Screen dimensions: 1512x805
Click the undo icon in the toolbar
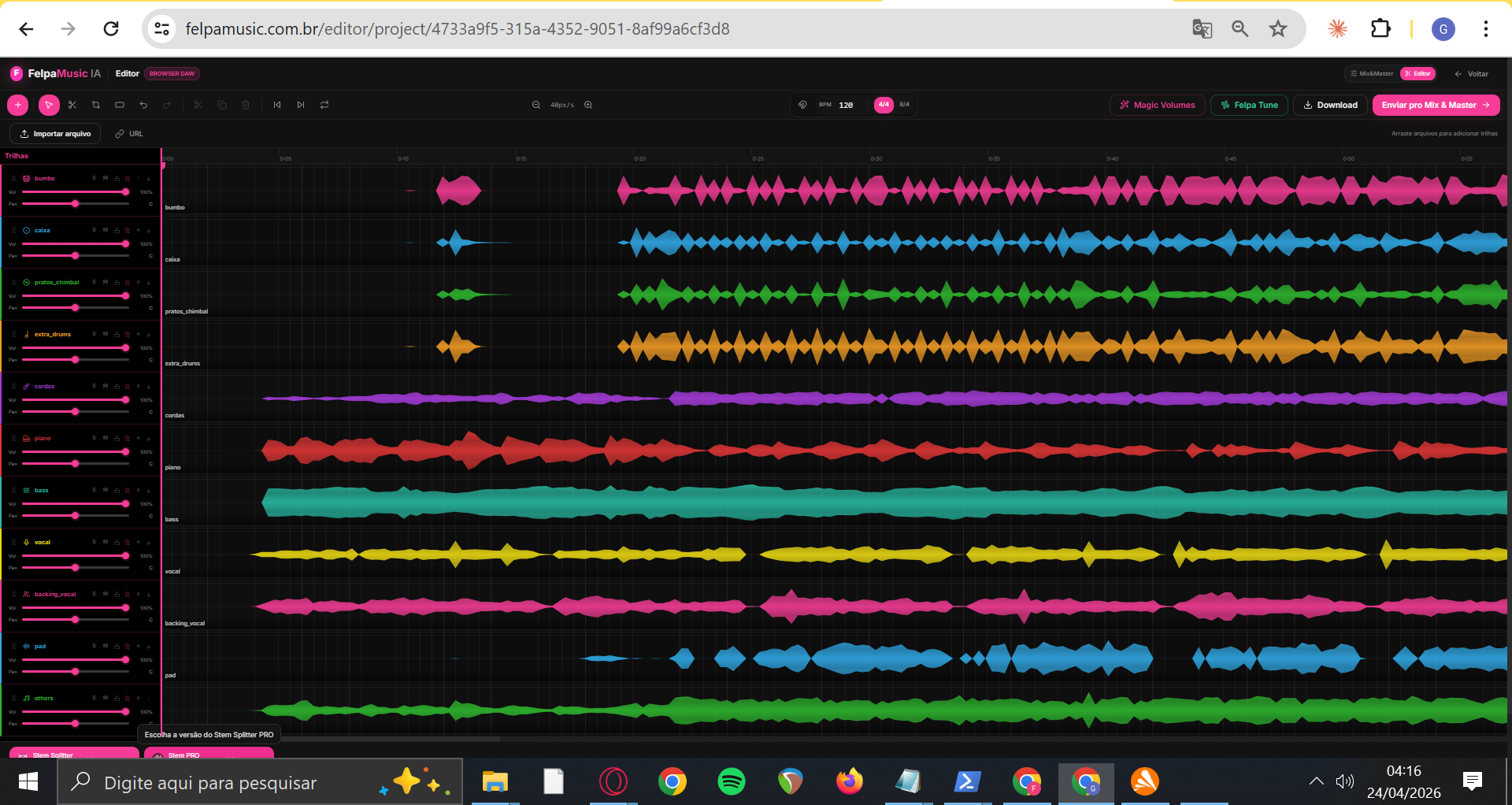pos(143,105)
